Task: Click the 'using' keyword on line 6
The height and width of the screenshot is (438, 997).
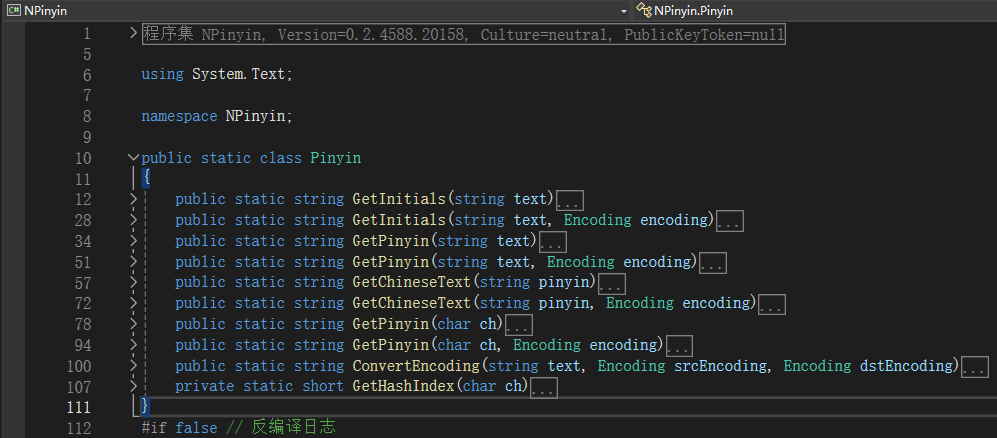Action: click(x=162, y=74)
